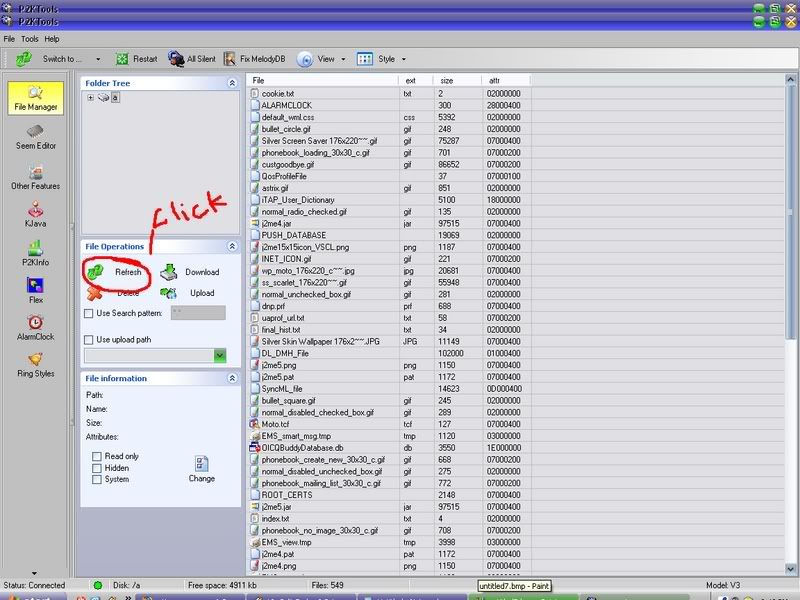Click the Download file operation icon
Viewport: 800px width, 600px height.
pos(168,272)
